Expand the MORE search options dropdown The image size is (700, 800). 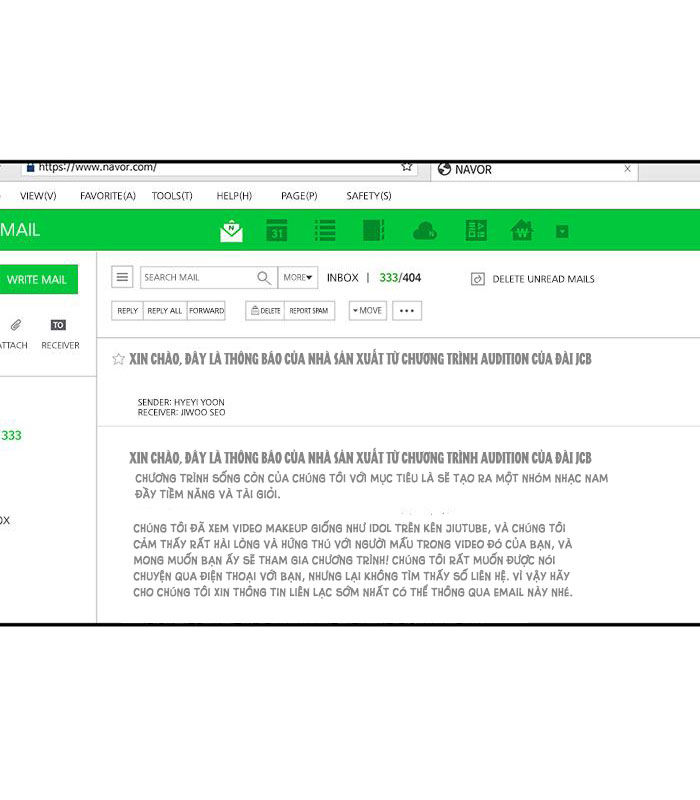(x=298, y=278)
